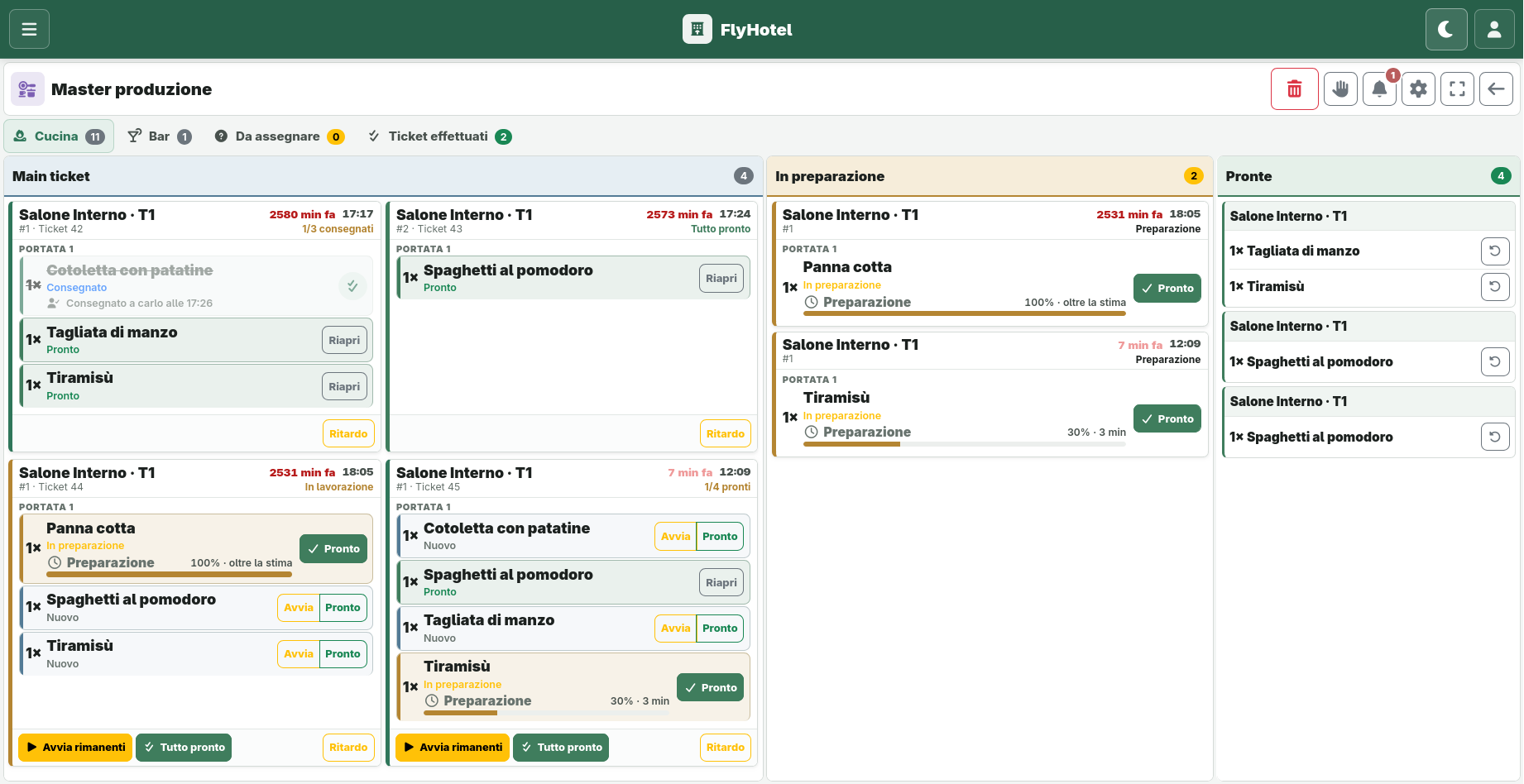Go back using the arrow icon

[x=1496, y=88]
